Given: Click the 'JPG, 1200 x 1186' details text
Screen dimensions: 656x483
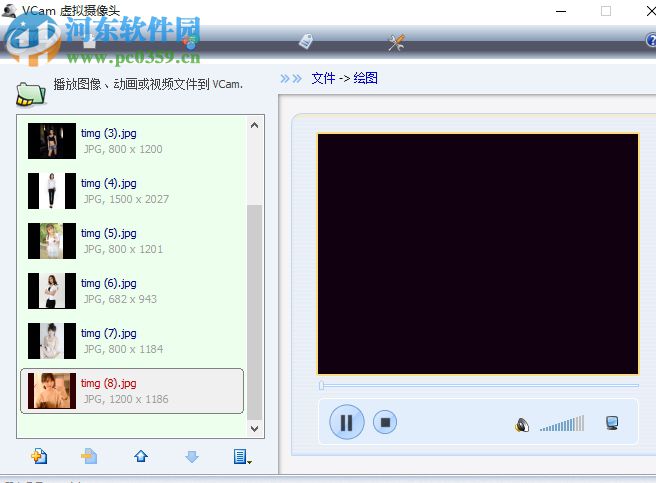Looking at the screenshot, I should tap(126, 399).
